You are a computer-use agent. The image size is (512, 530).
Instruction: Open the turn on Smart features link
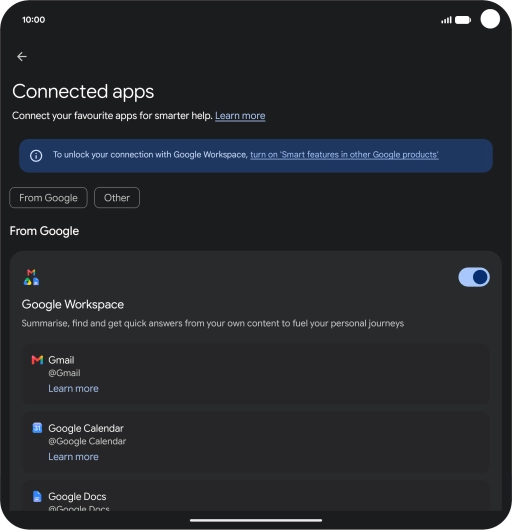pyautogui.click(x=344, y=155)
